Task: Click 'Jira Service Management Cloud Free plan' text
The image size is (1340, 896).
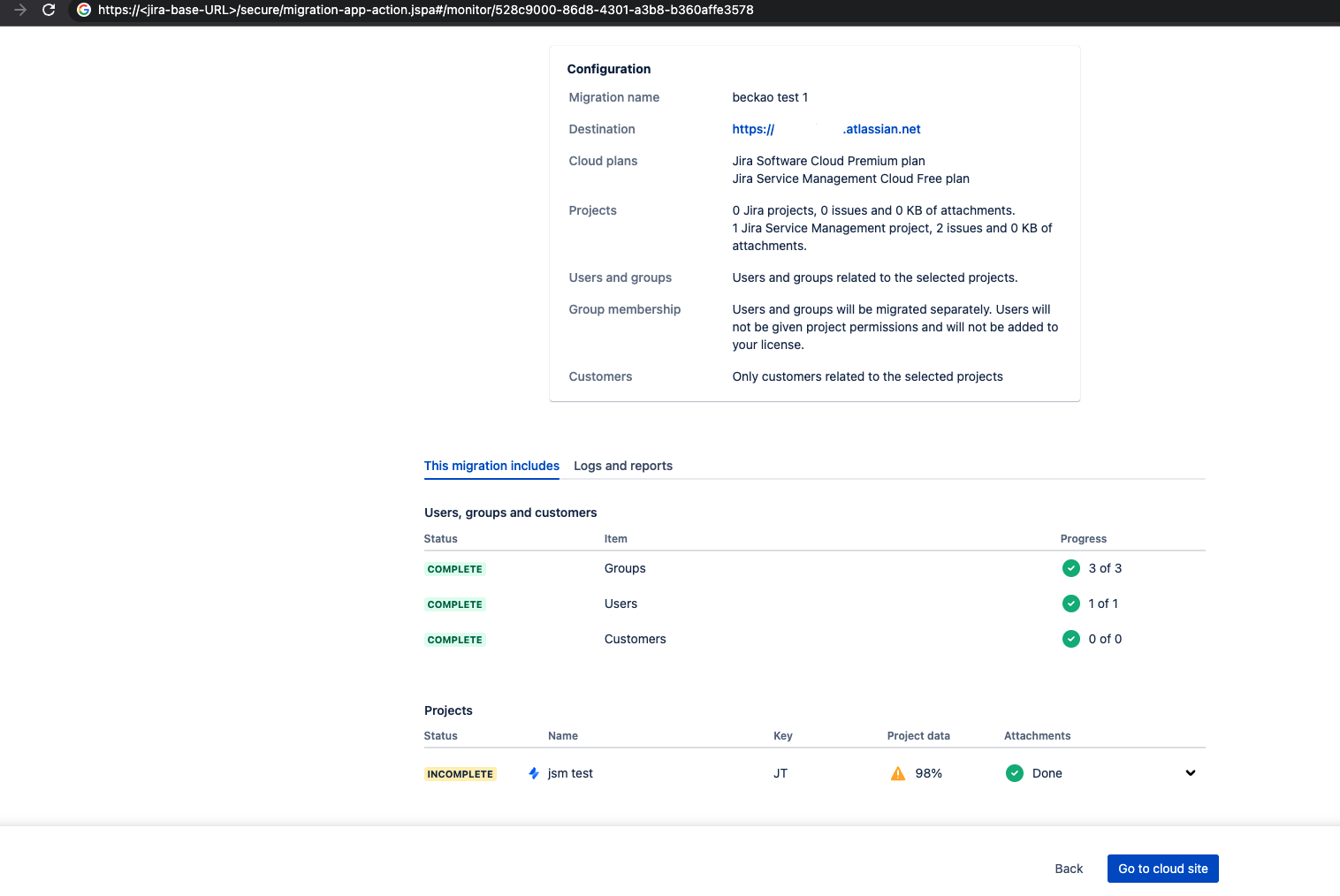Action: tap(851, 178)
